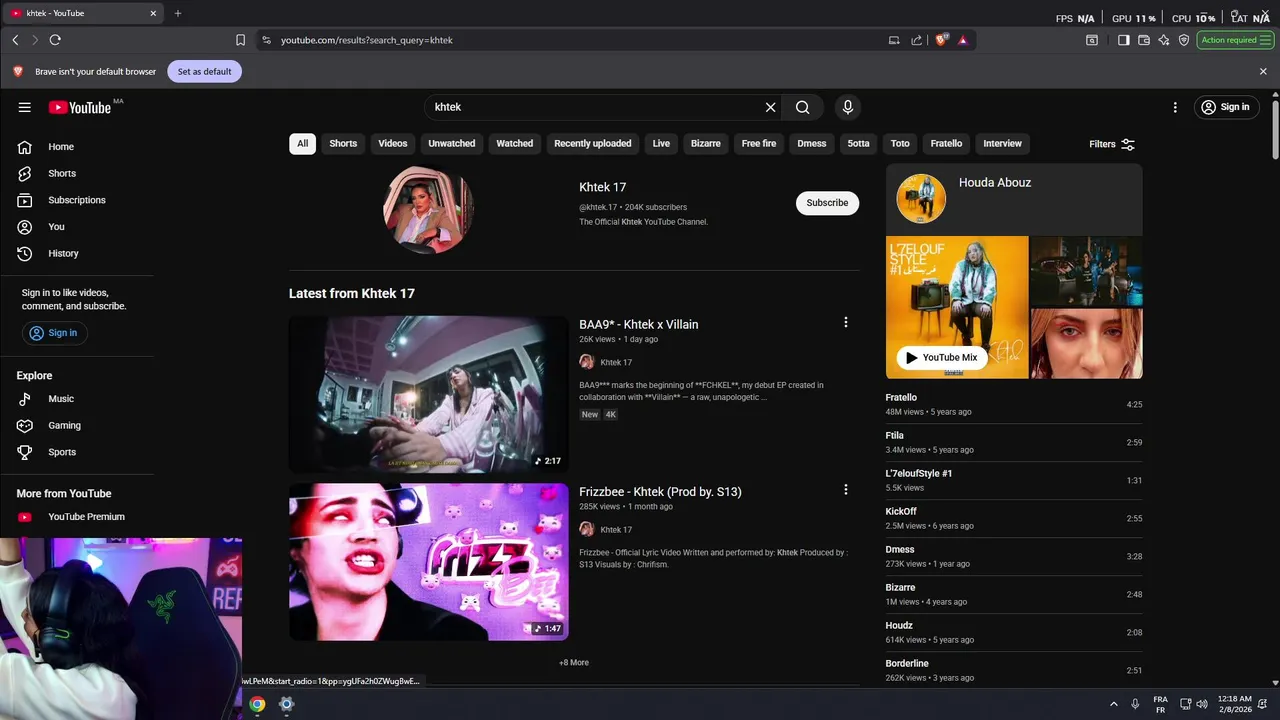Play Fratello from the mix list
The image size is (1280, 720).
(x=1014, y=404)
